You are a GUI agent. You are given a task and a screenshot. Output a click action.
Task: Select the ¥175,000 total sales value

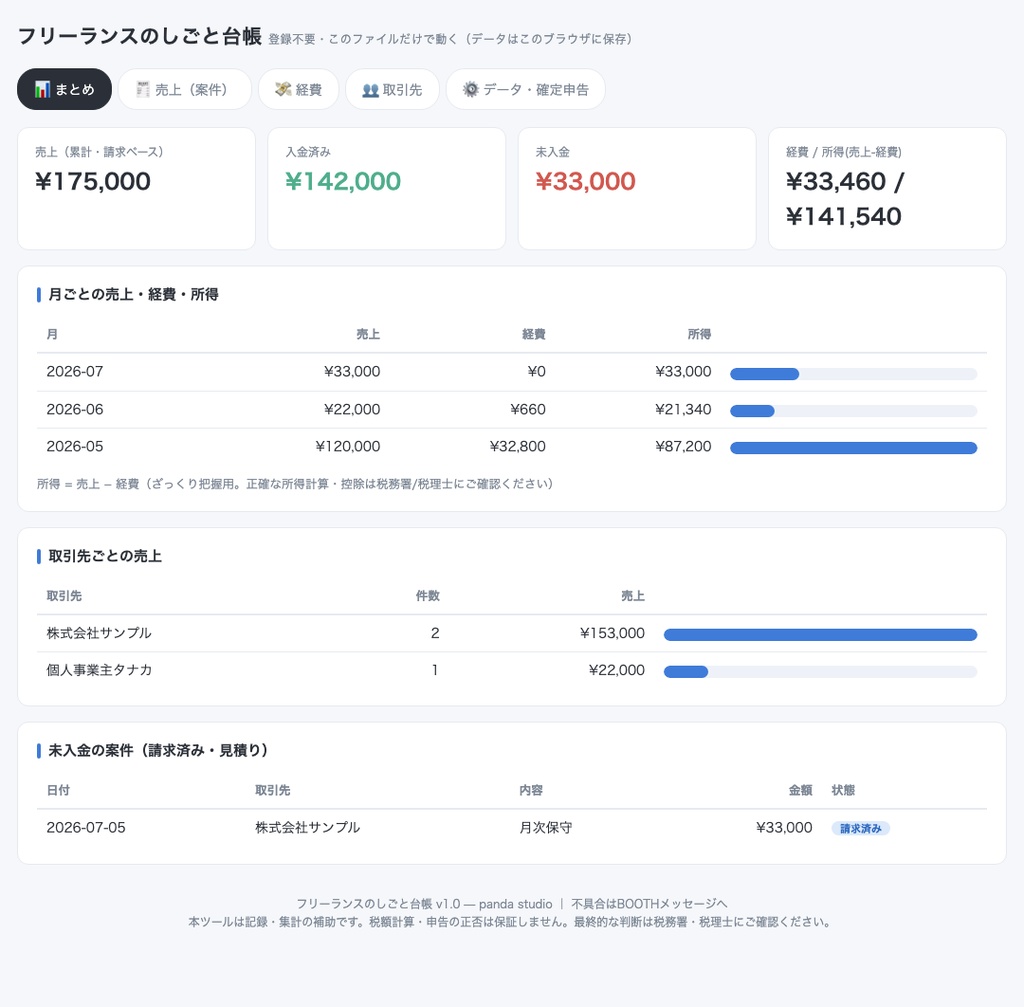coord(93,181)
